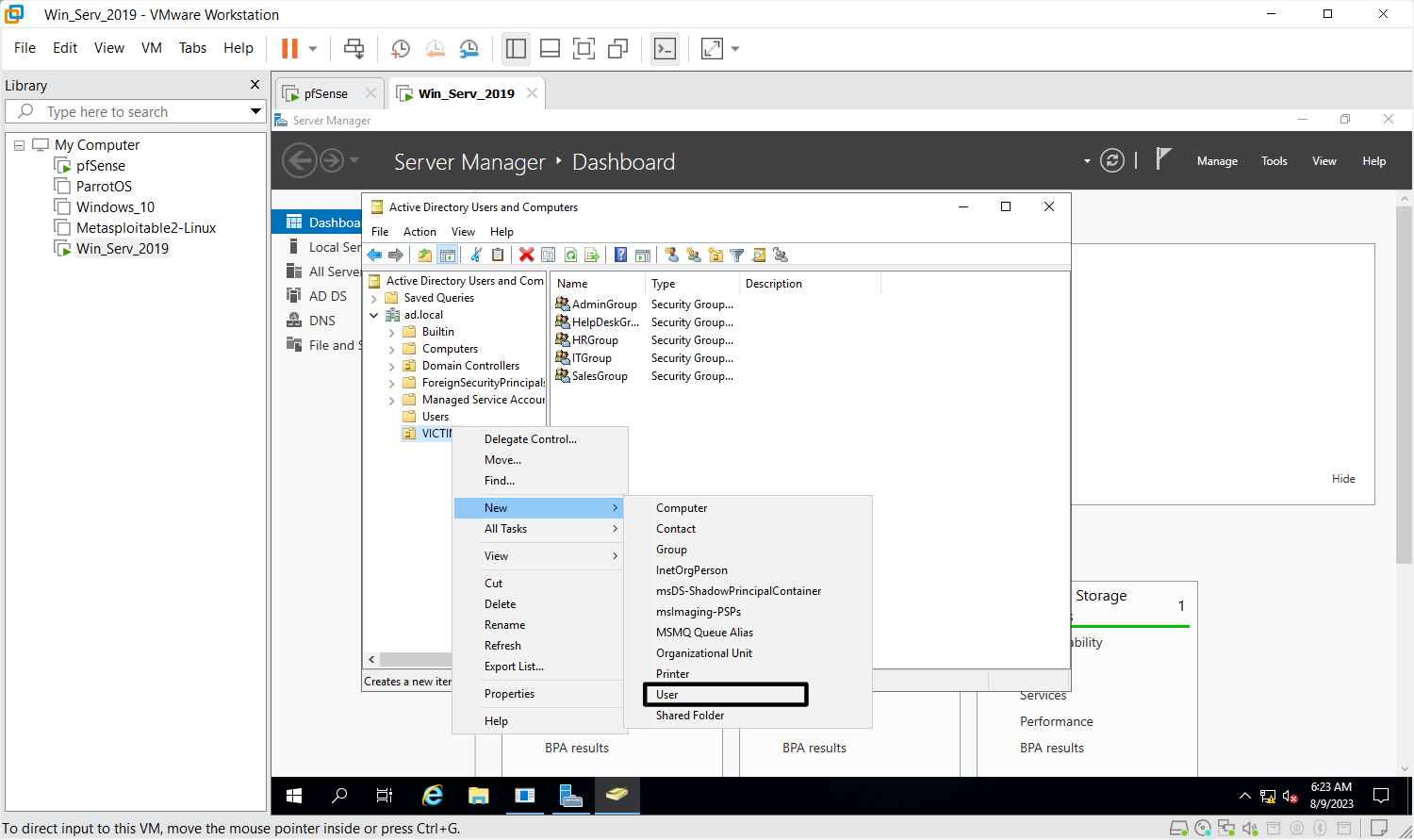Click the VMware full screen mode icon
Image resolution: width=1414 pixels, height=840 pixels.
coord(584,49)
